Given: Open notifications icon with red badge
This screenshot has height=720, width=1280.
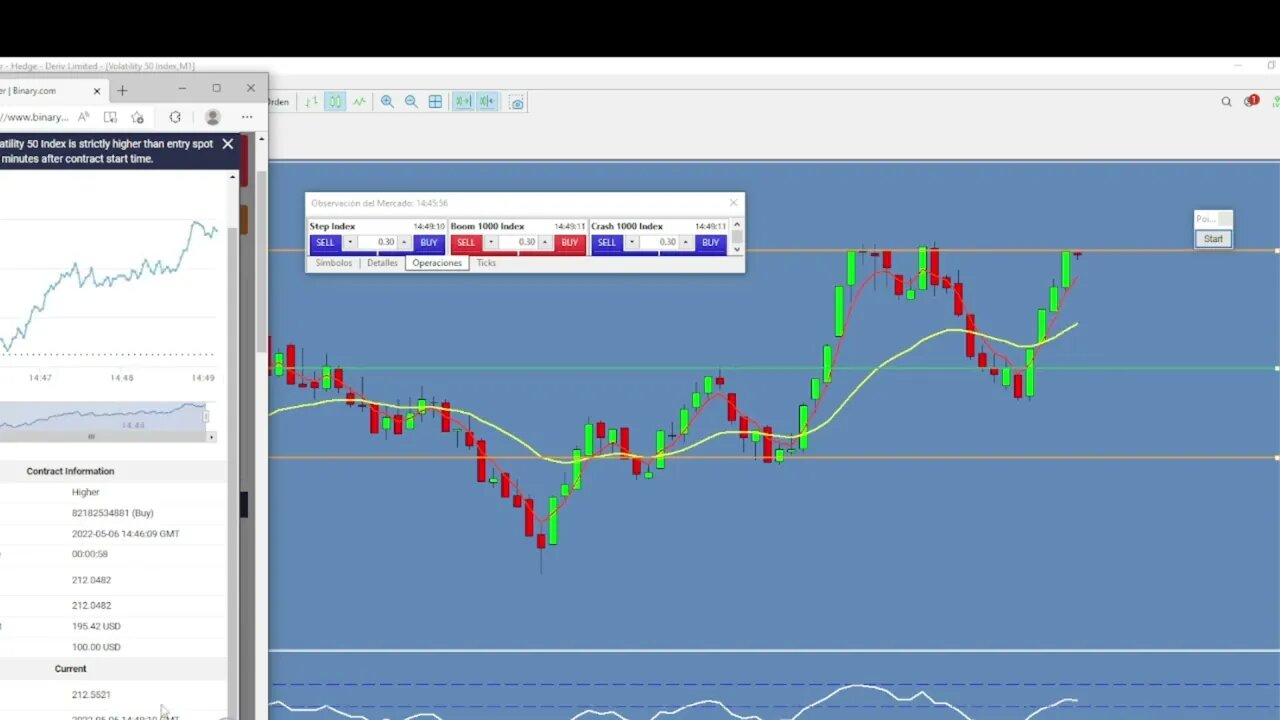Looking at the screenshot, I should (1251, 101).
